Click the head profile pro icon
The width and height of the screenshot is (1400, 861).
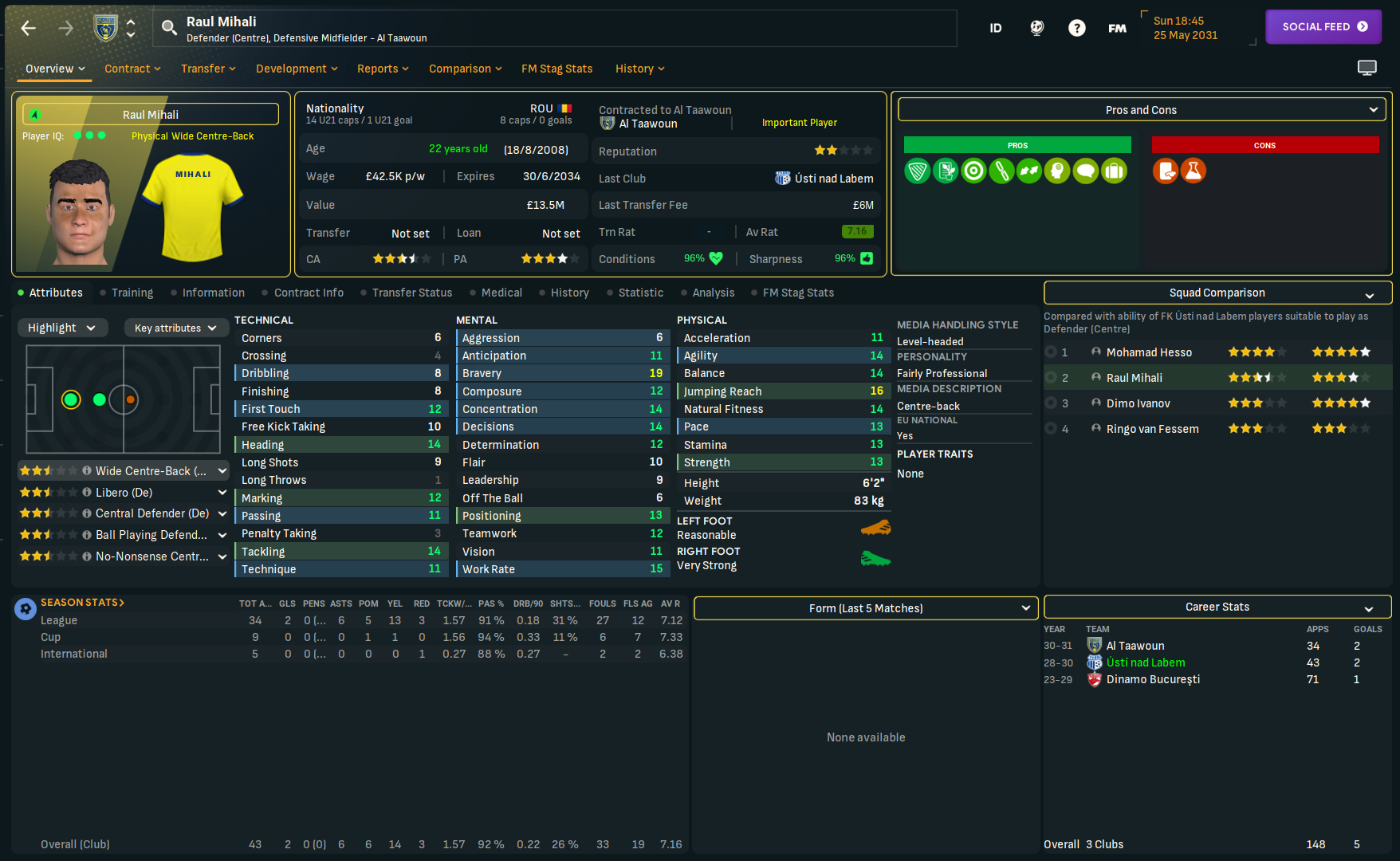pos(1057,171)
